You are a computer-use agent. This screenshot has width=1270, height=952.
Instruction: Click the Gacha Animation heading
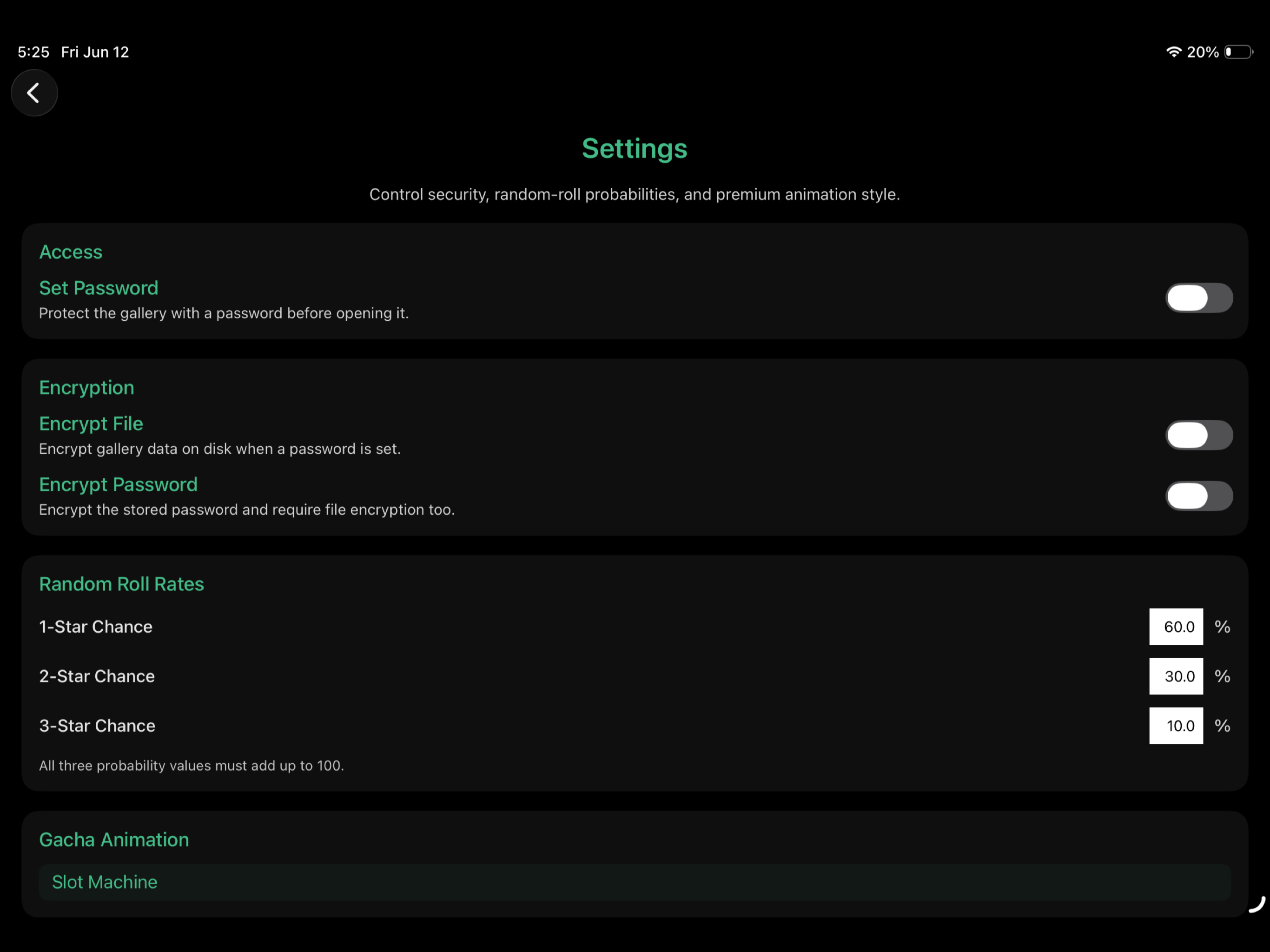click(x=114, y=840)
